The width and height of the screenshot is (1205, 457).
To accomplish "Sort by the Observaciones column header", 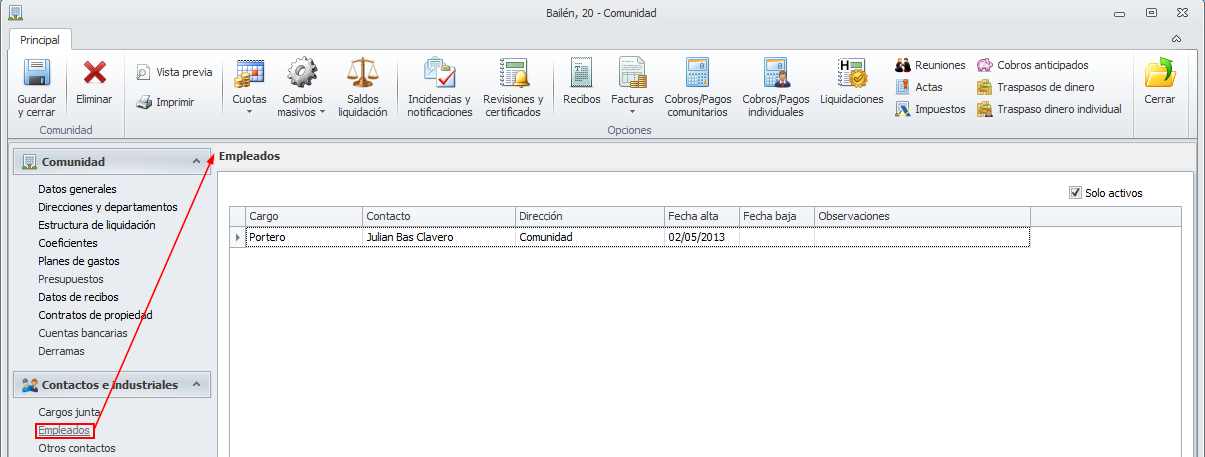I will click(x=922, y=216).
